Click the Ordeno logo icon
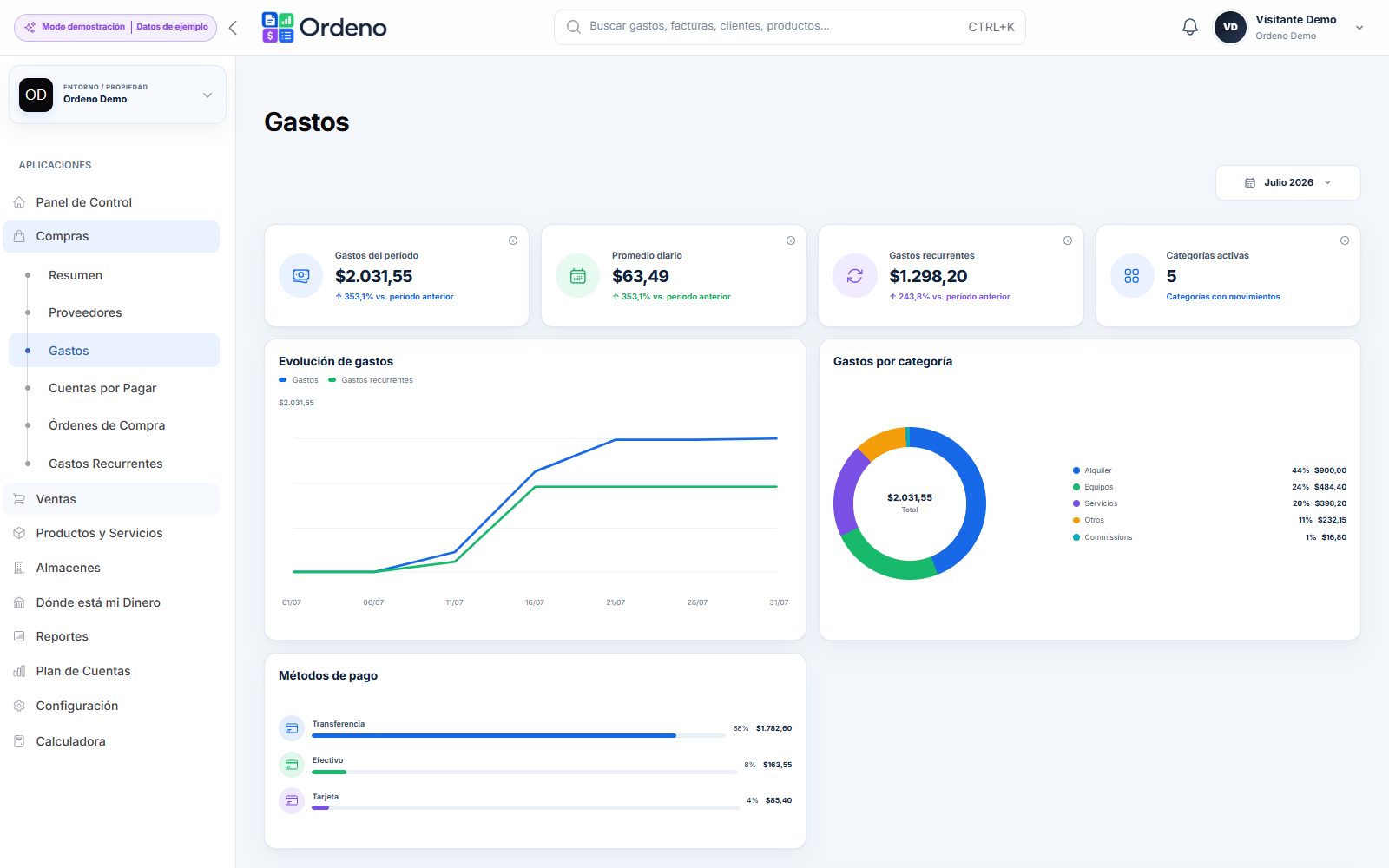Viewport: 1389px width, 868px height. pos(278,28)
